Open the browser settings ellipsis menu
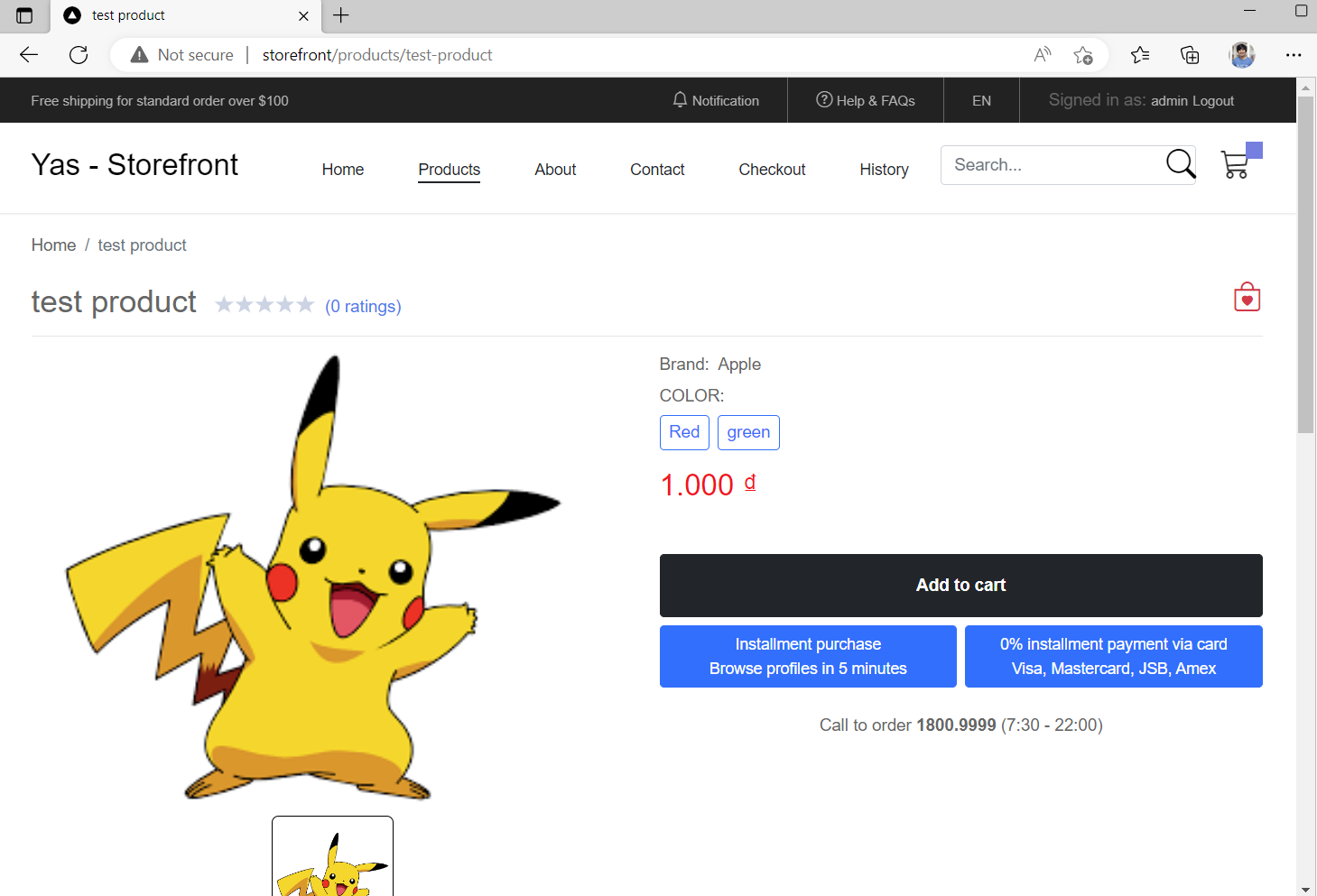 coord(1294,55)
